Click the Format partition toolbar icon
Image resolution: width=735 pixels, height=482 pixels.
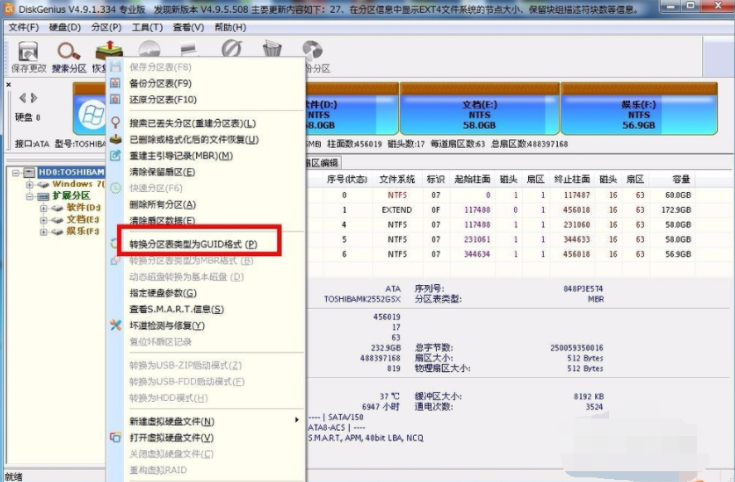point(231,48)
